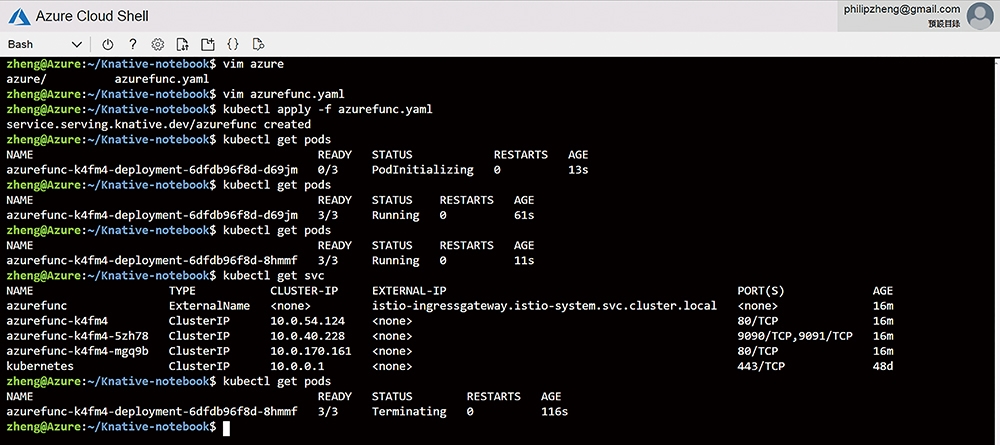Click the 48d age value
Image resolution: width=1000 pixels, height=445 pixels.
click(x=883, y=367)
